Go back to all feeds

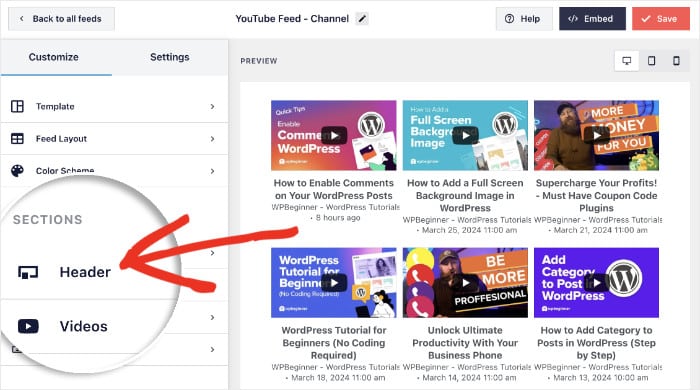point(61,19)
